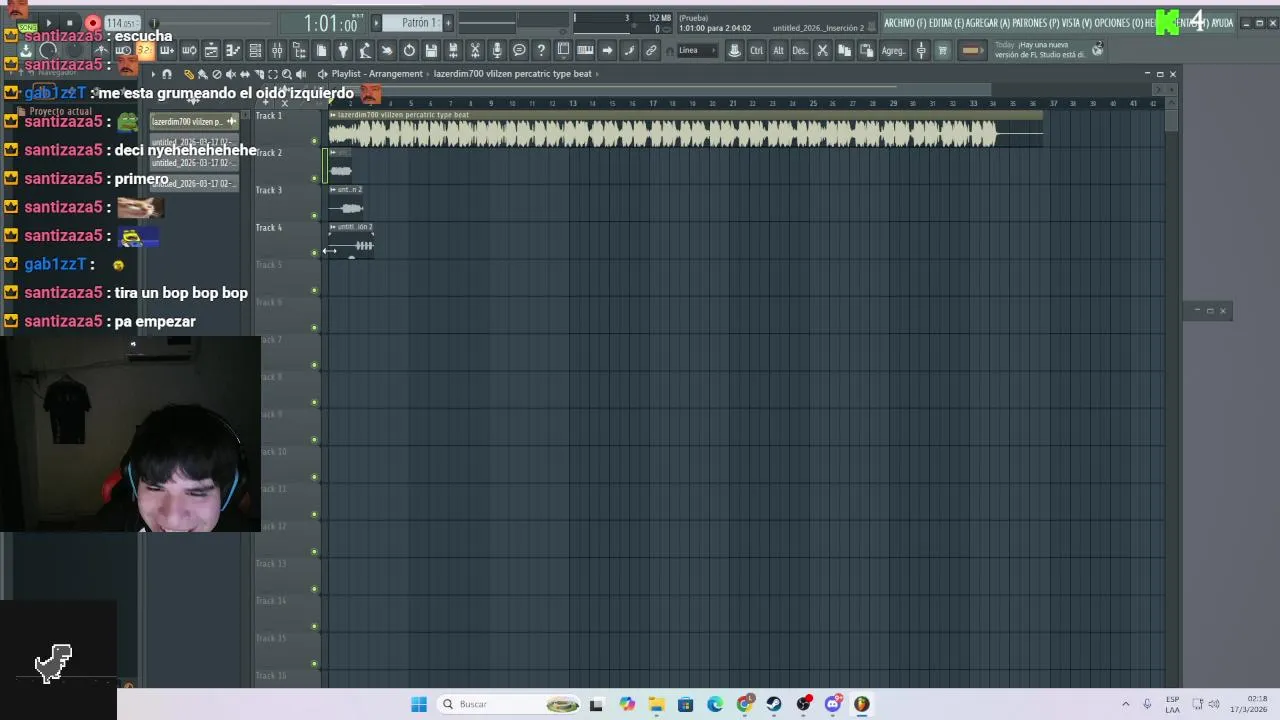
Task: Open the Línea snap dropdown
Action: pos(697,50)
